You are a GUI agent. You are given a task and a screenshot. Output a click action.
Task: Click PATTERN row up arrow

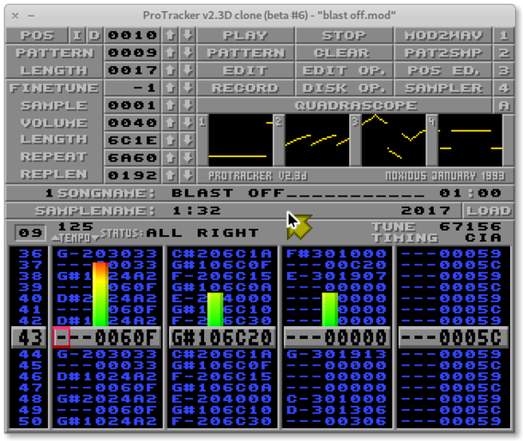(170, 53)
